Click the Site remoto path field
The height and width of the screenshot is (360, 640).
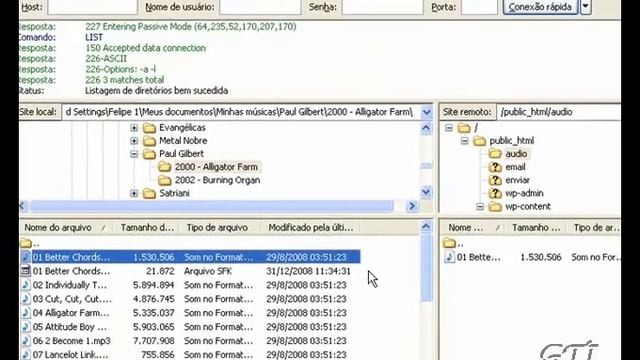point(558,112)
